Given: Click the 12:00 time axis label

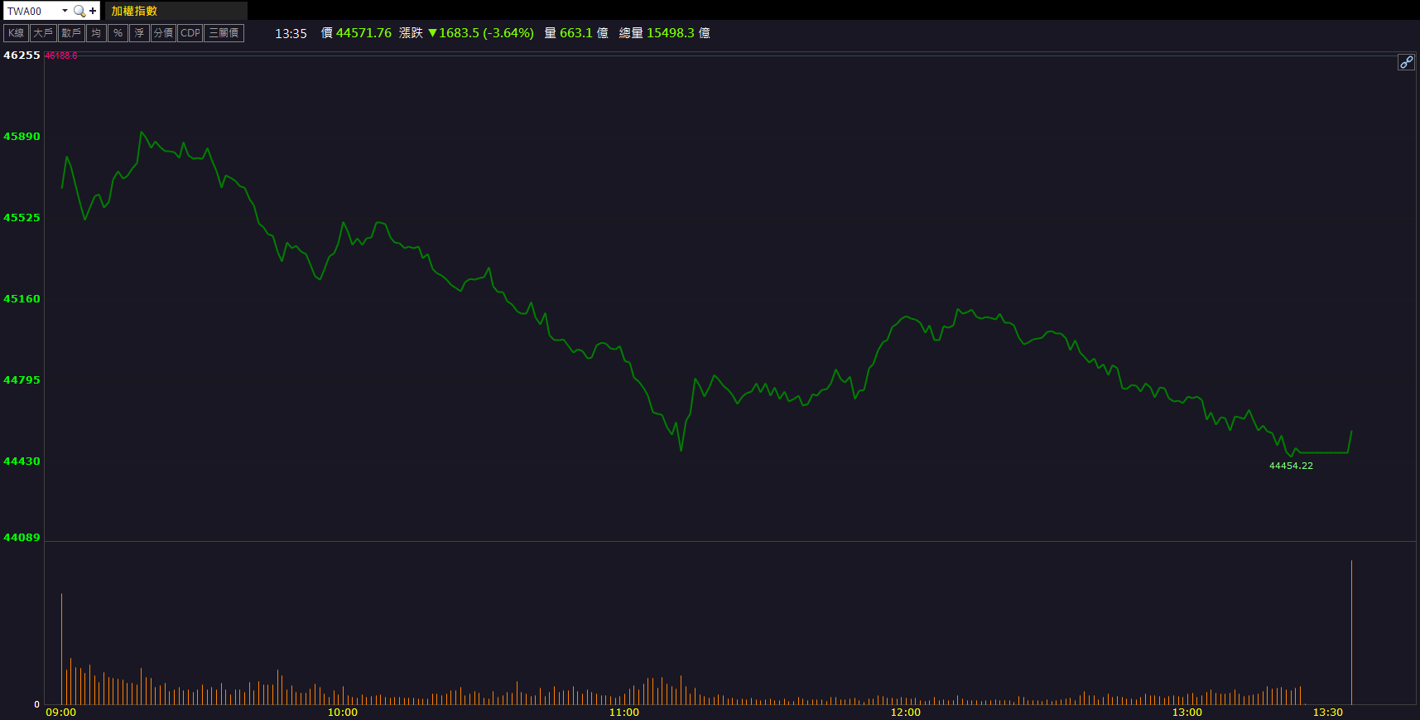Looking at the screenshot, I should [x=905, y=712].
